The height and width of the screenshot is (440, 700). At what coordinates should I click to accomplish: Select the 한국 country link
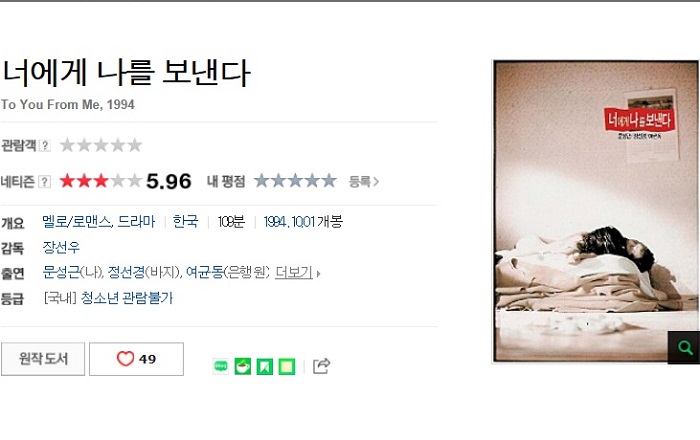[x=185, y=221]
